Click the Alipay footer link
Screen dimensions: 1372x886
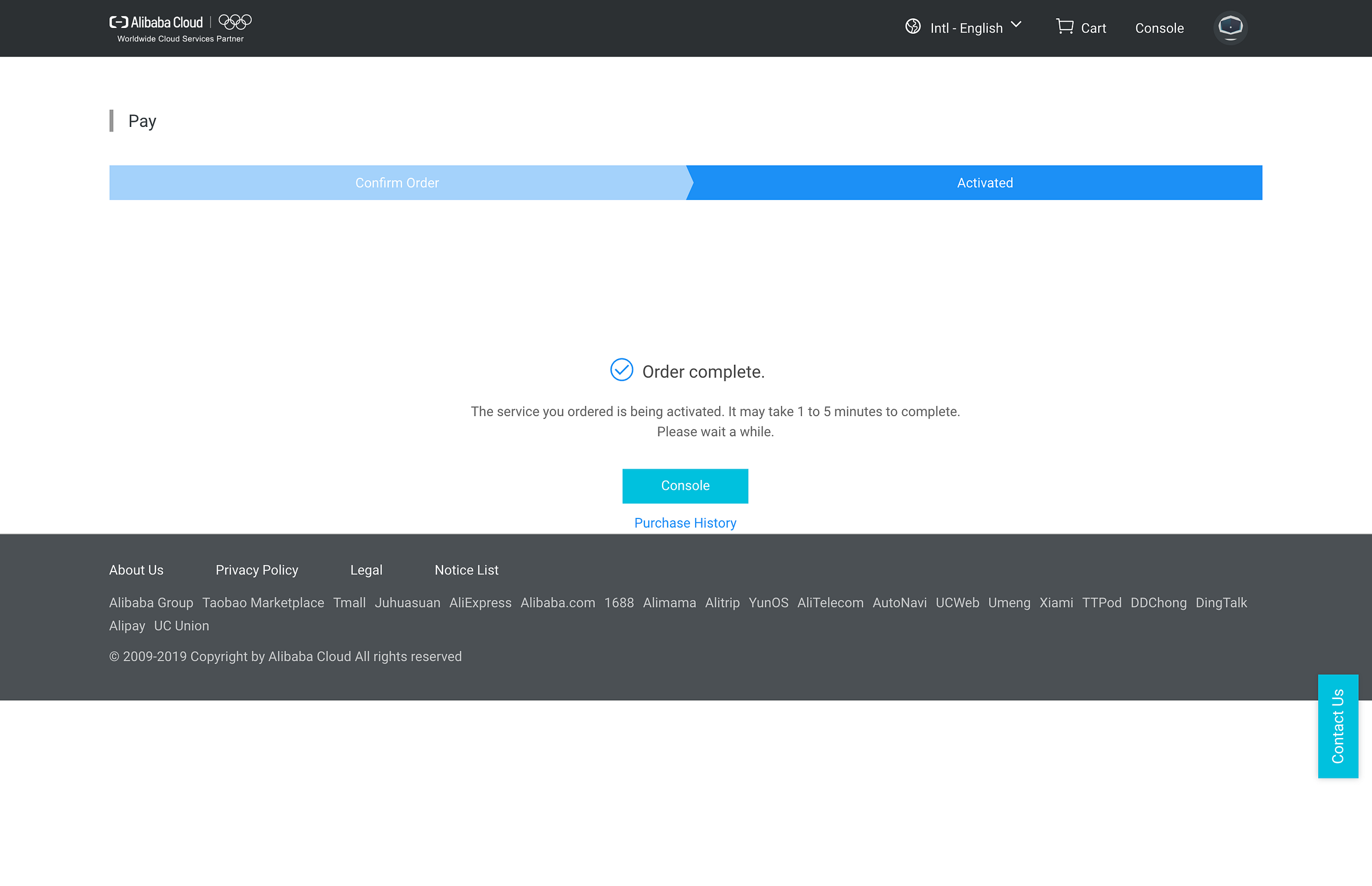(x=127, y=626)
